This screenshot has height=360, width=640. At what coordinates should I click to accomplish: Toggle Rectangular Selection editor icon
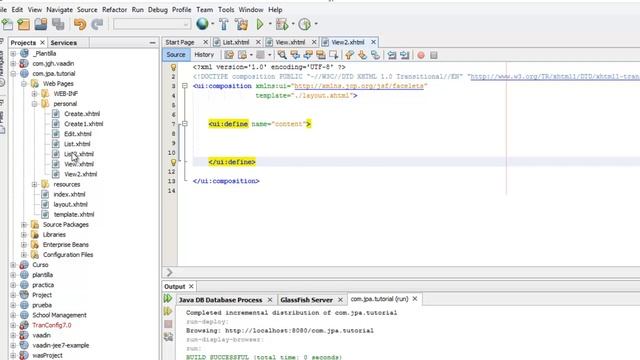coord(334,55)
